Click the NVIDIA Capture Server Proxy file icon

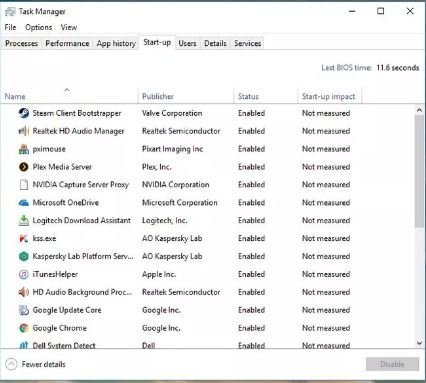(x=24, y=185)
